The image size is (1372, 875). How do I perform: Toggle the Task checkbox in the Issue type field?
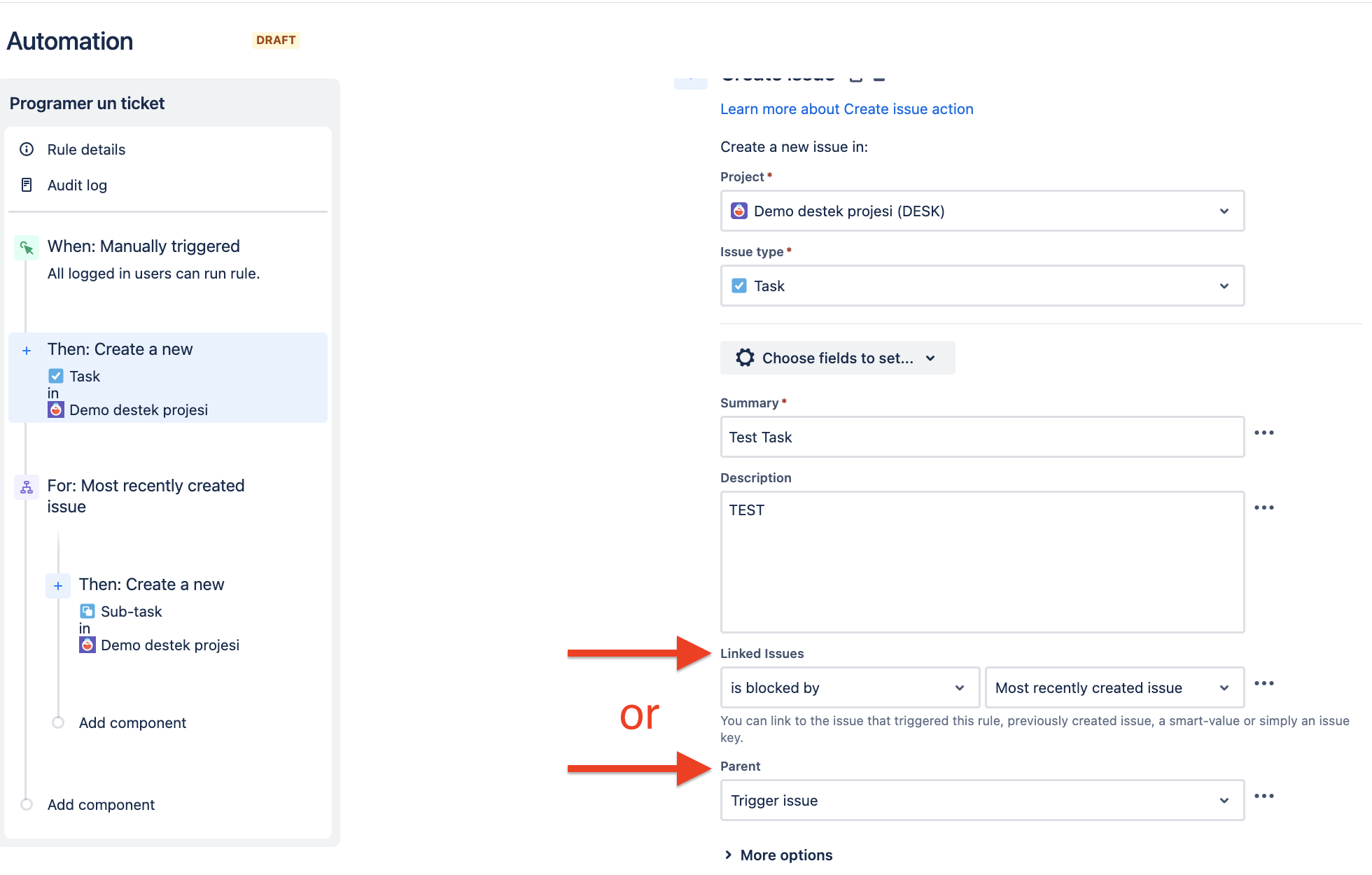click(739, 286)
